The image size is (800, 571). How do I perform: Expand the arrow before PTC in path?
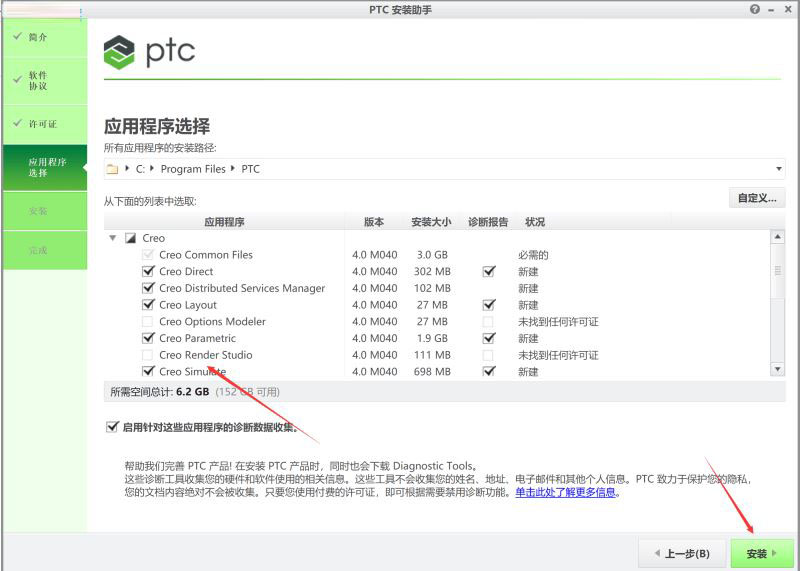[233, 168]
